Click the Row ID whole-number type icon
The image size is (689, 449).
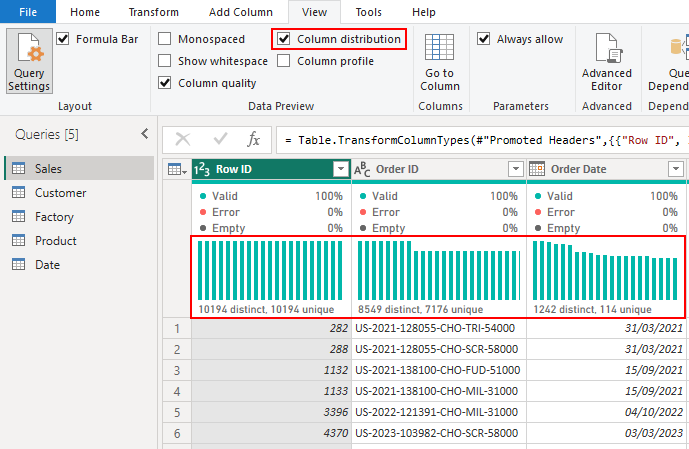[202, 170]
